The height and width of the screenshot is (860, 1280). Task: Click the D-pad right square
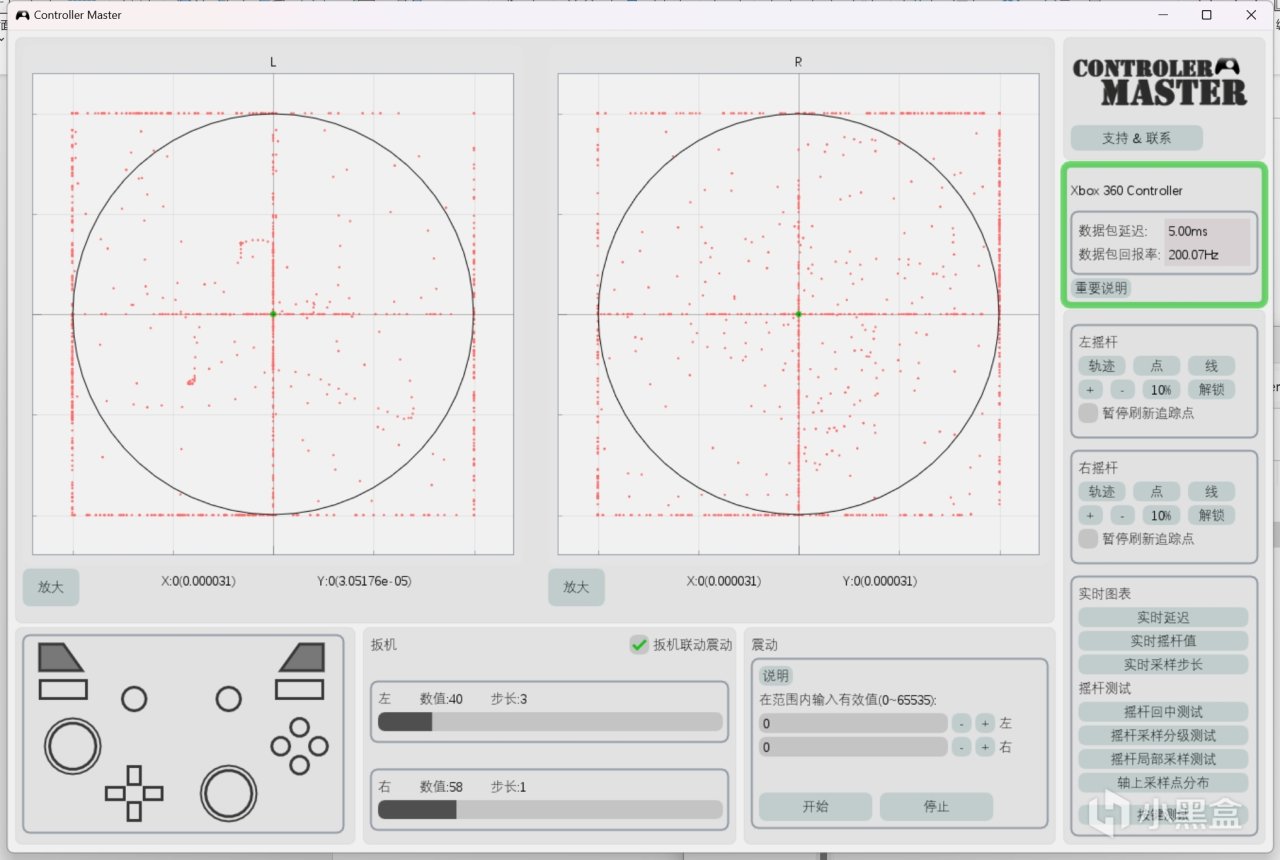tap(153, 793)
